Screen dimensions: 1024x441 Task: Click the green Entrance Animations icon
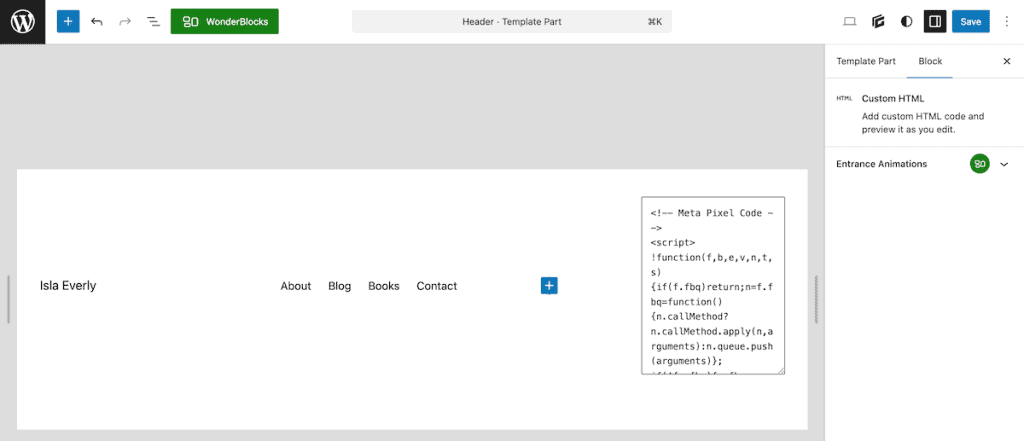point(979,164)
